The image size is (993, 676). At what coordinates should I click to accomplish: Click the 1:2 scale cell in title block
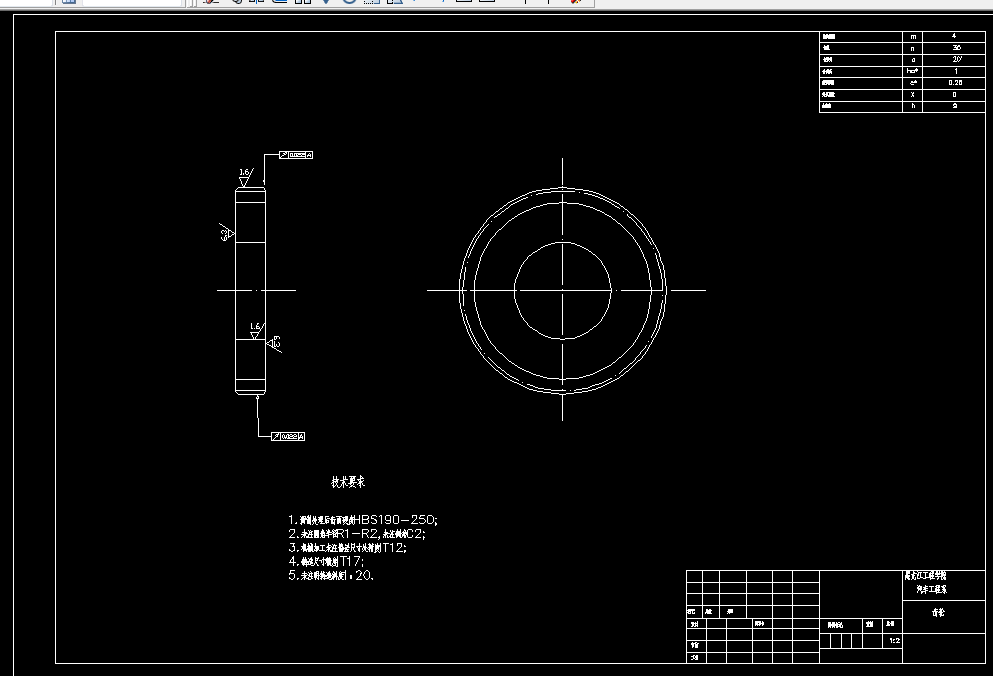894,641
